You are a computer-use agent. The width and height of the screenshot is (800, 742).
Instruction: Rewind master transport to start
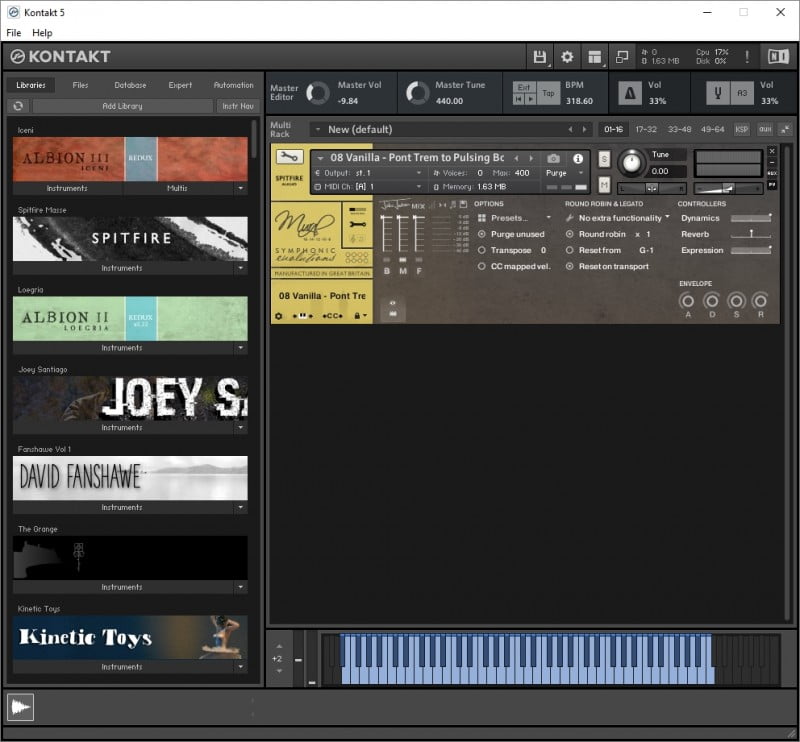click(x=518, y=99)
